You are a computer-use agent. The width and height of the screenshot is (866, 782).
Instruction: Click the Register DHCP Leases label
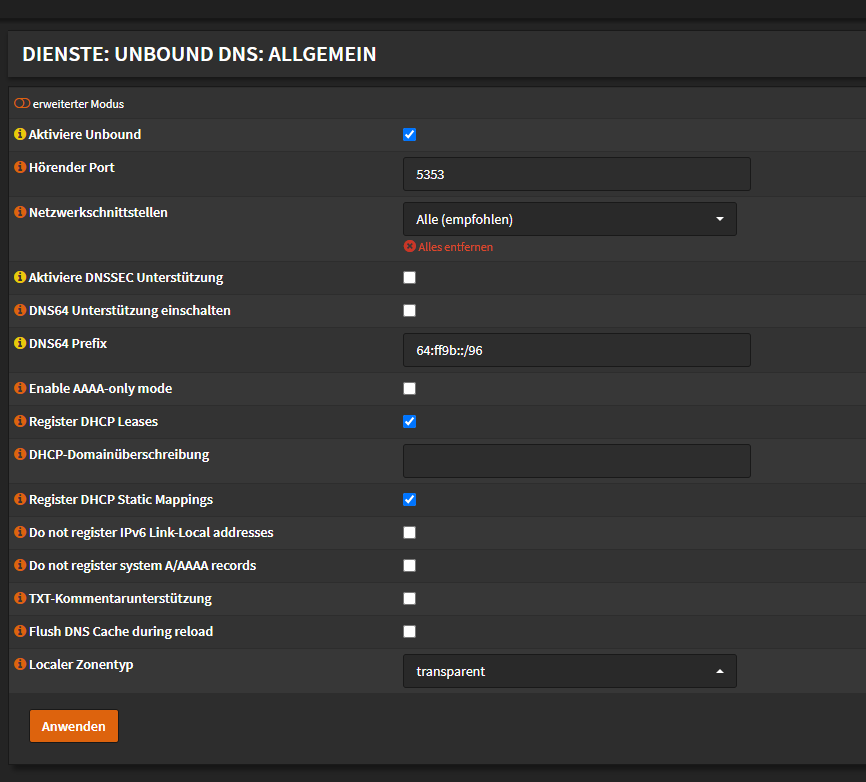93,421
